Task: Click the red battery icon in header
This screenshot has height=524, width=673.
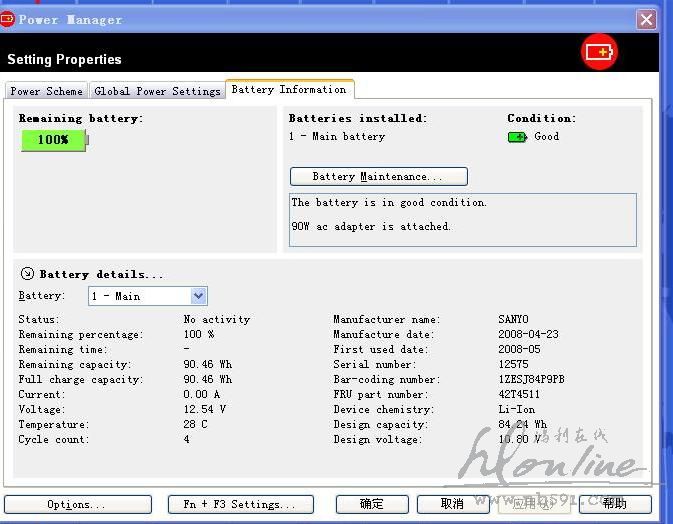Action: click(600, 53)
